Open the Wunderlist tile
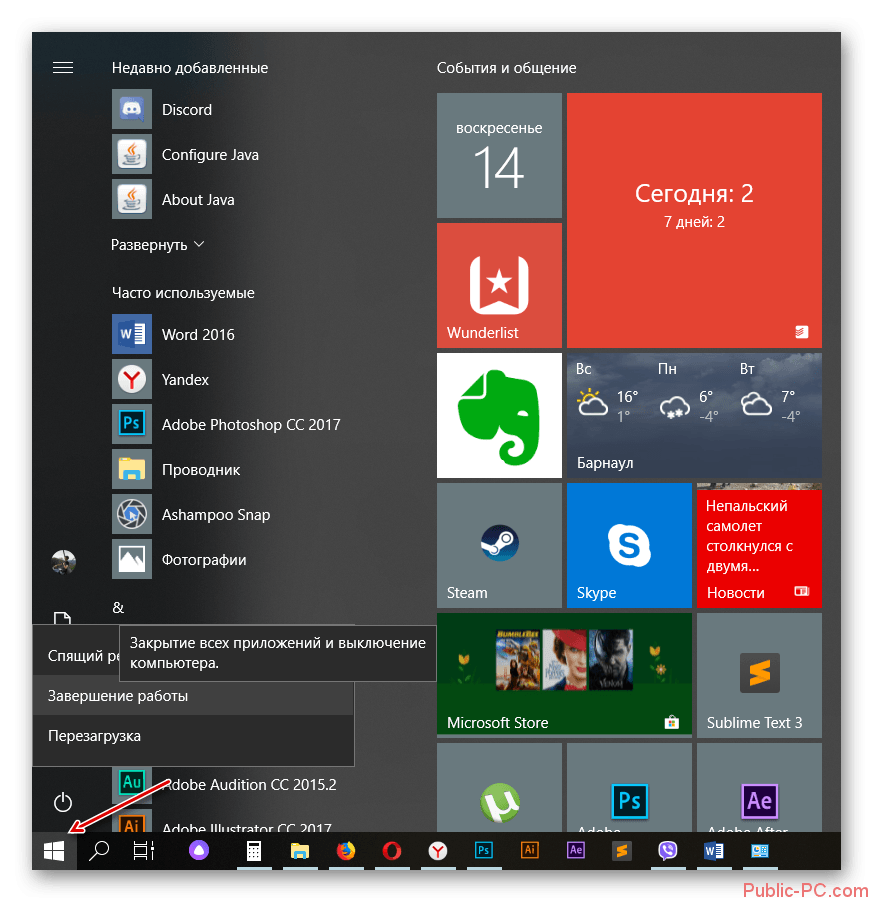The image size is (873, 902). [499, 285]
